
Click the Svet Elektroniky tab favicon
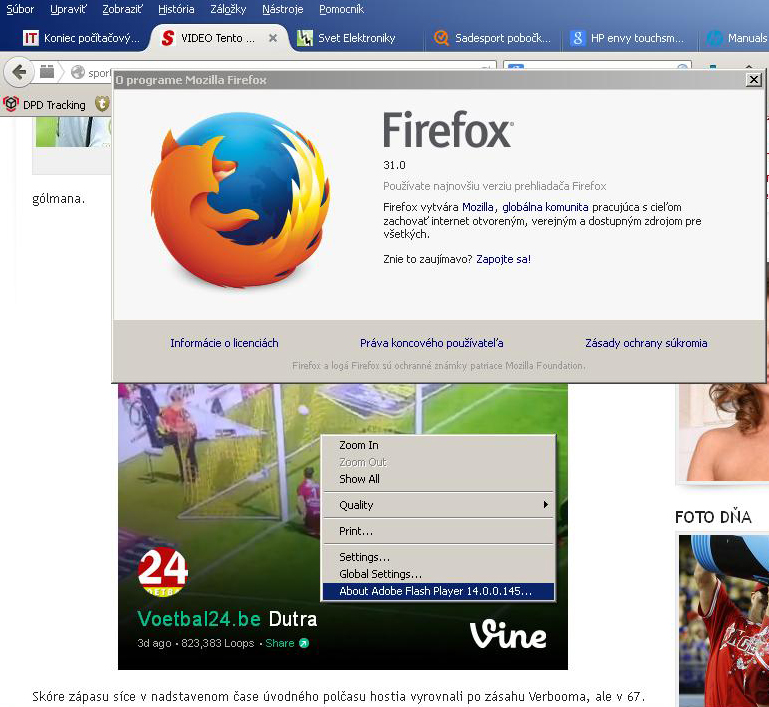(305, 38)
